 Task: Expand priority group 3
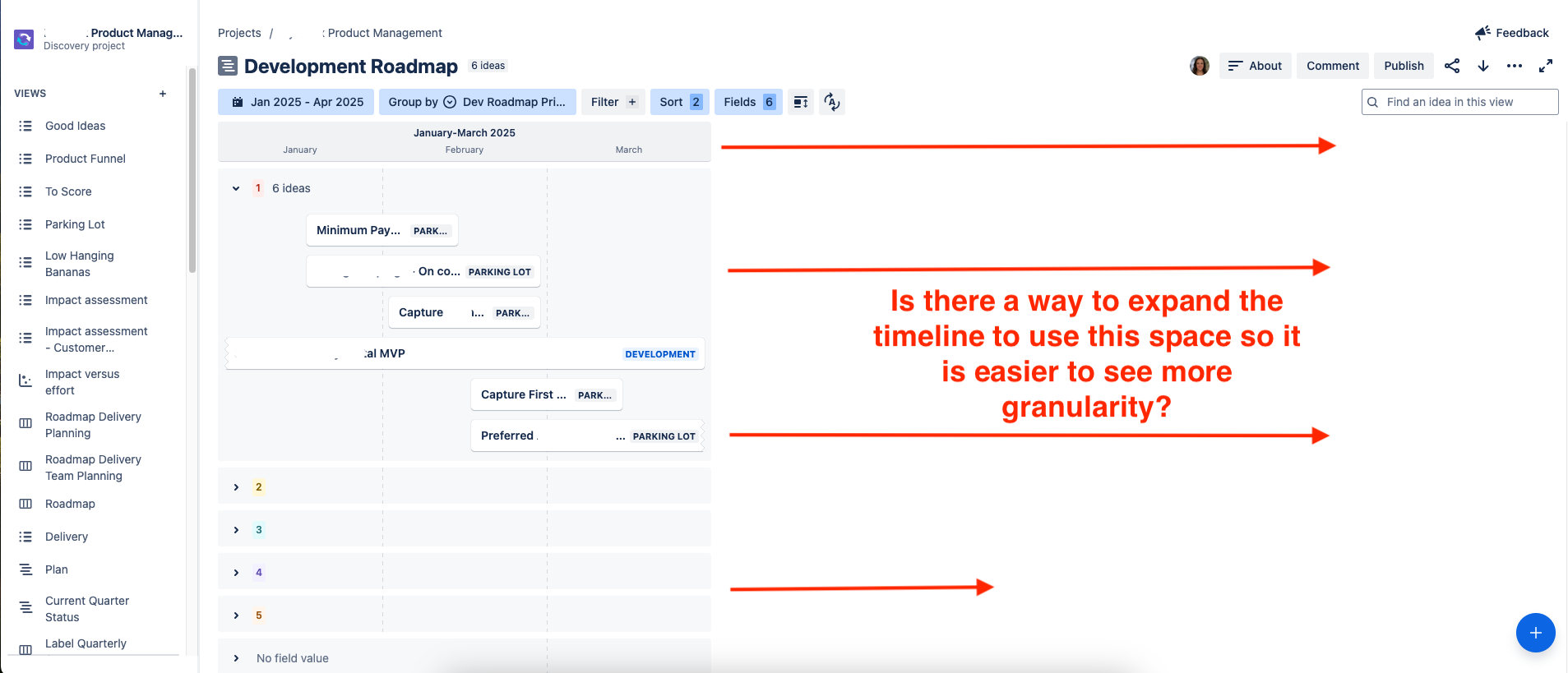(236, 530)
